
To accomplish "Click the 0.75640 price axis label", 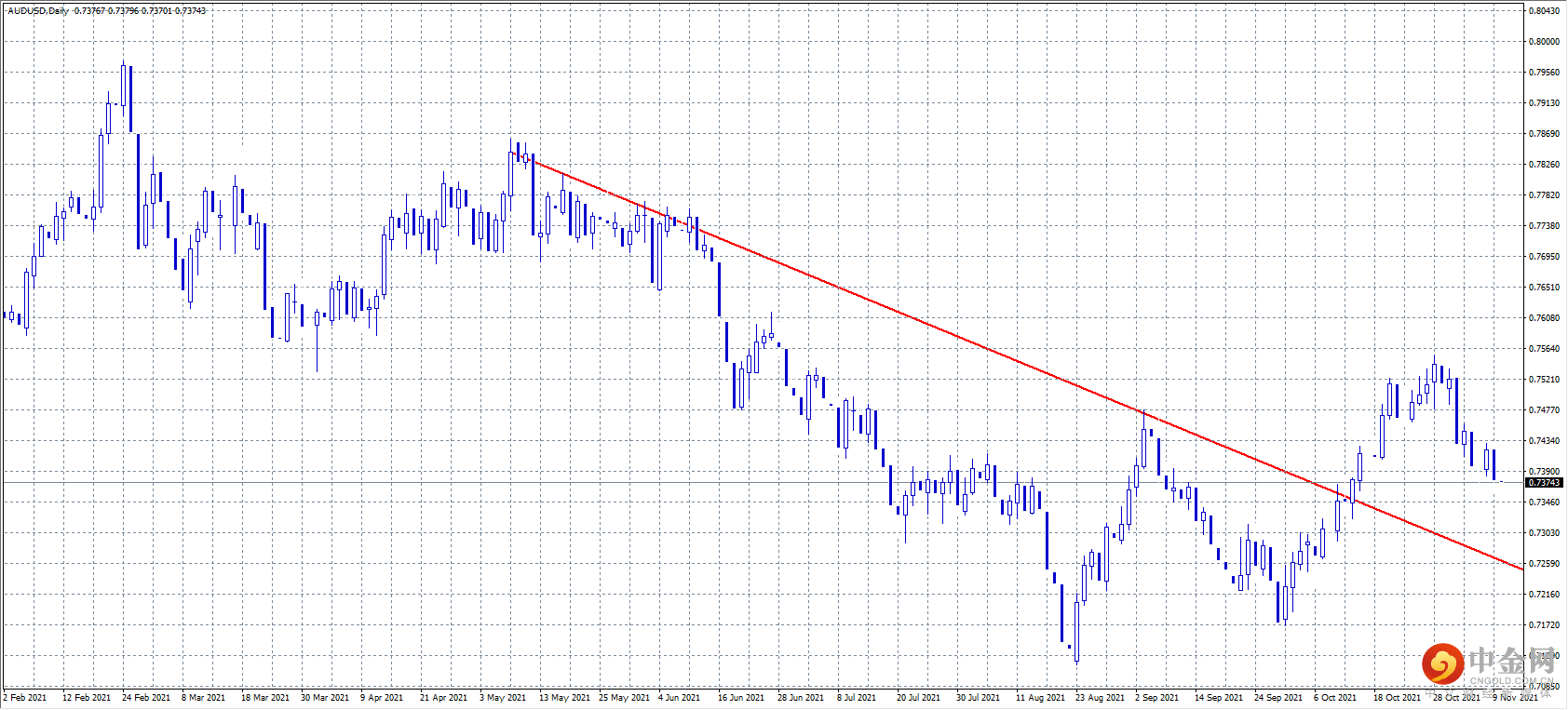I will (x=1545, y=349).
